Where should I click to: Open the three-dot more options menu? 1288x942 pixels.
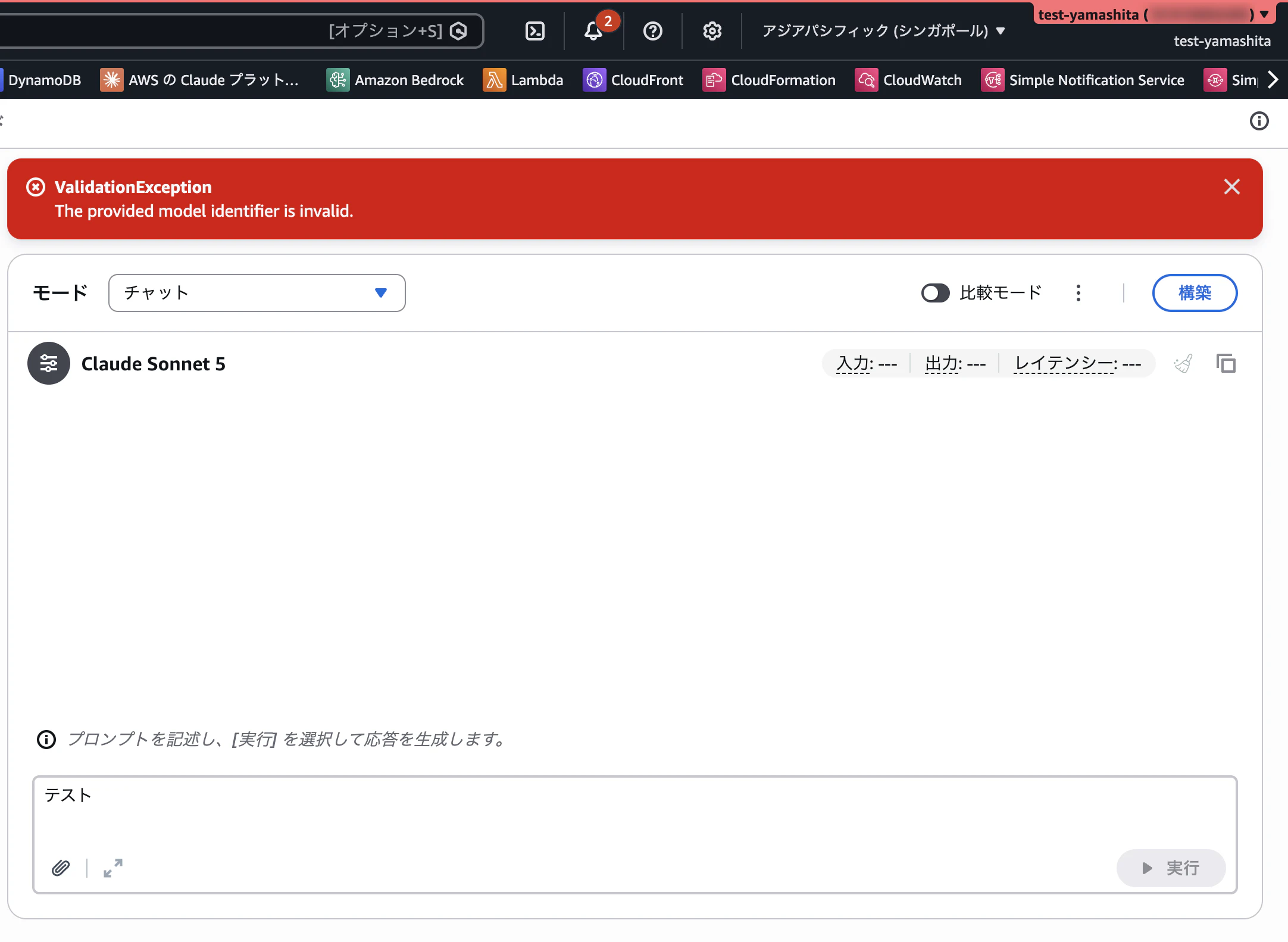(x=1078, y=293)
